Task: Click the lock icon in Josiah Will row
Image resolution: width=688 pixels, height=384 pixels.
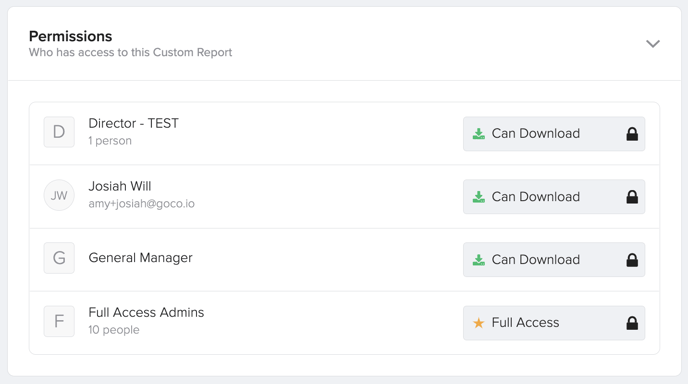Action: click(x=632, y=197)
